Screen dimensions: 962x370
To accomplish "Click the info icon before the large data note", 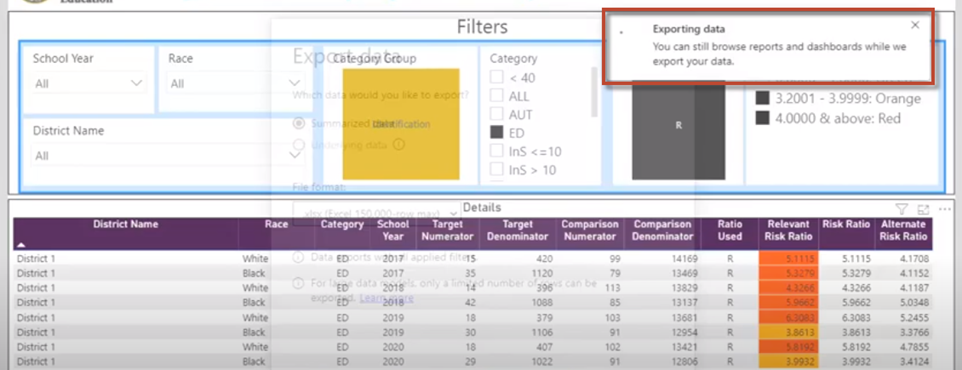I will click(x=299, y=283).
